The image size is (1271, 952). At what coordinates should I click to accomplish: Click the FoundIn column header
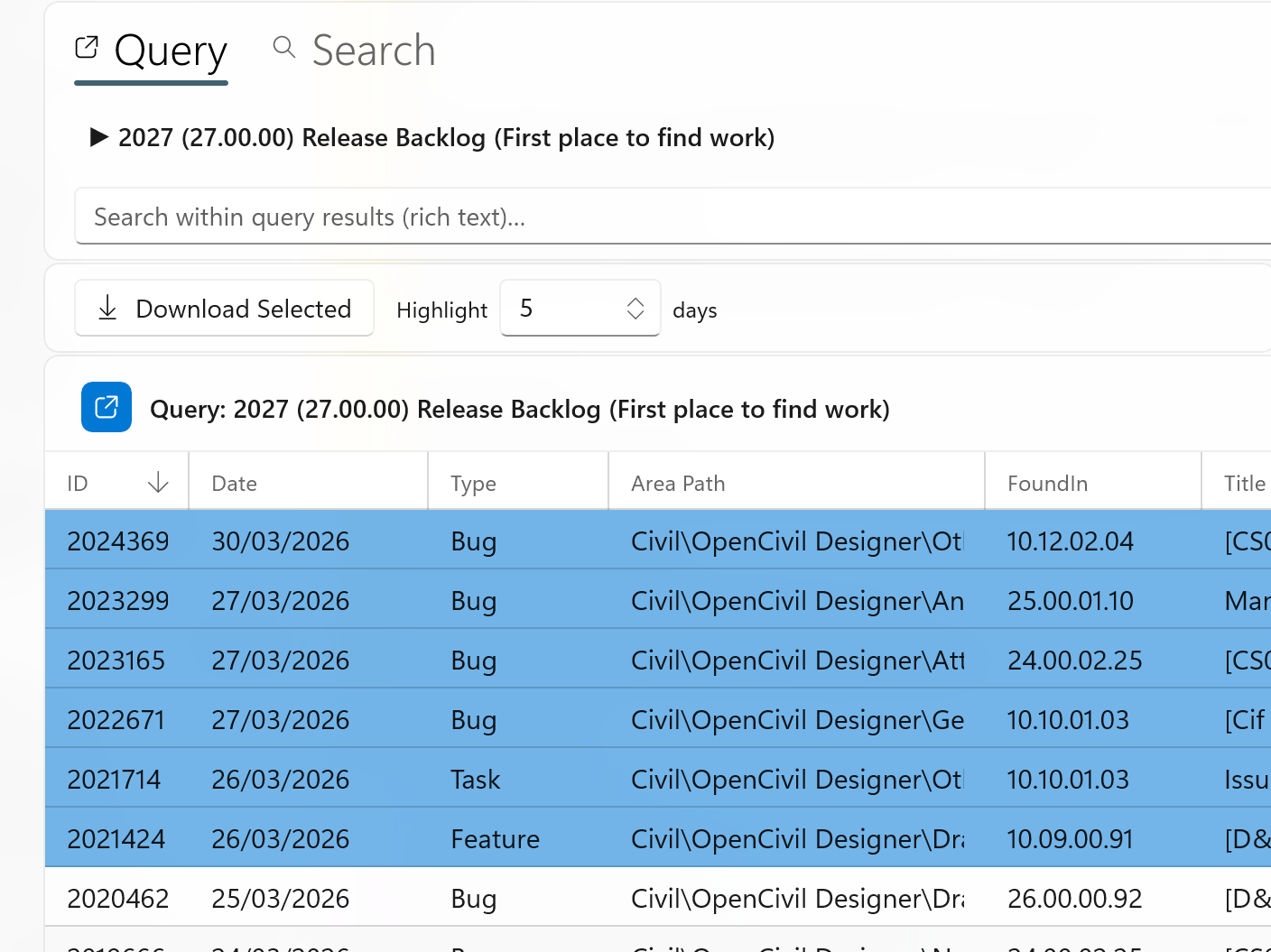pyautogui.click(x=1047, y=483)
